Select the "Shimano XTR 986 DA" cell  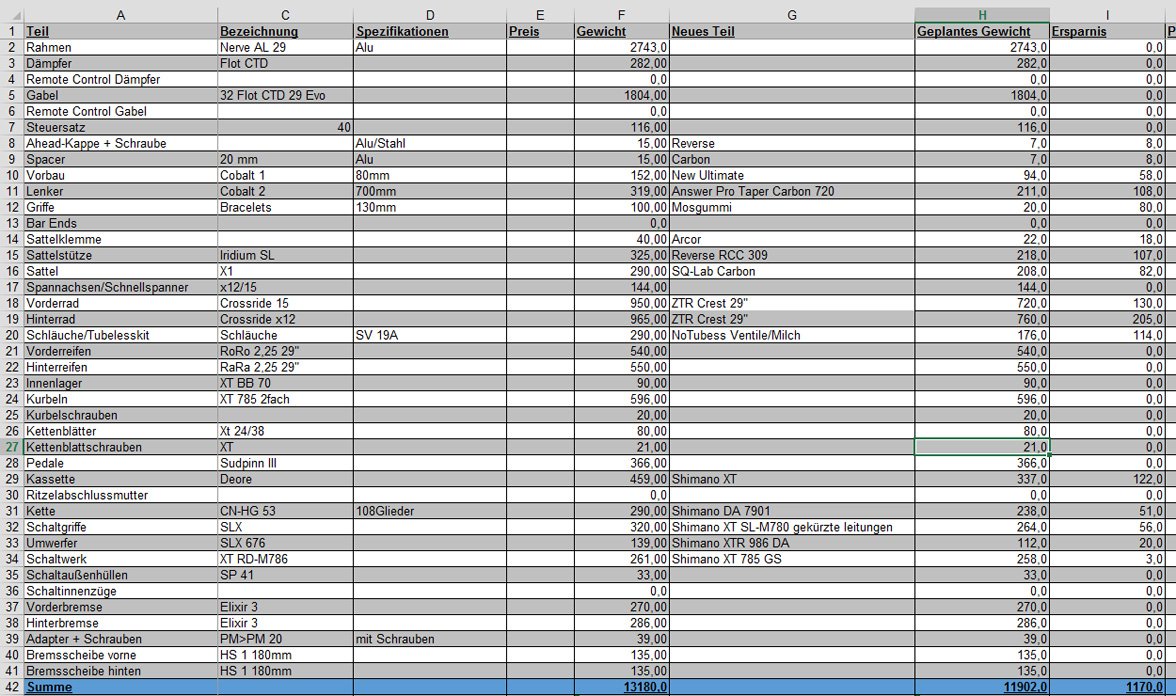pyautogui.click(x=791, y=543)
